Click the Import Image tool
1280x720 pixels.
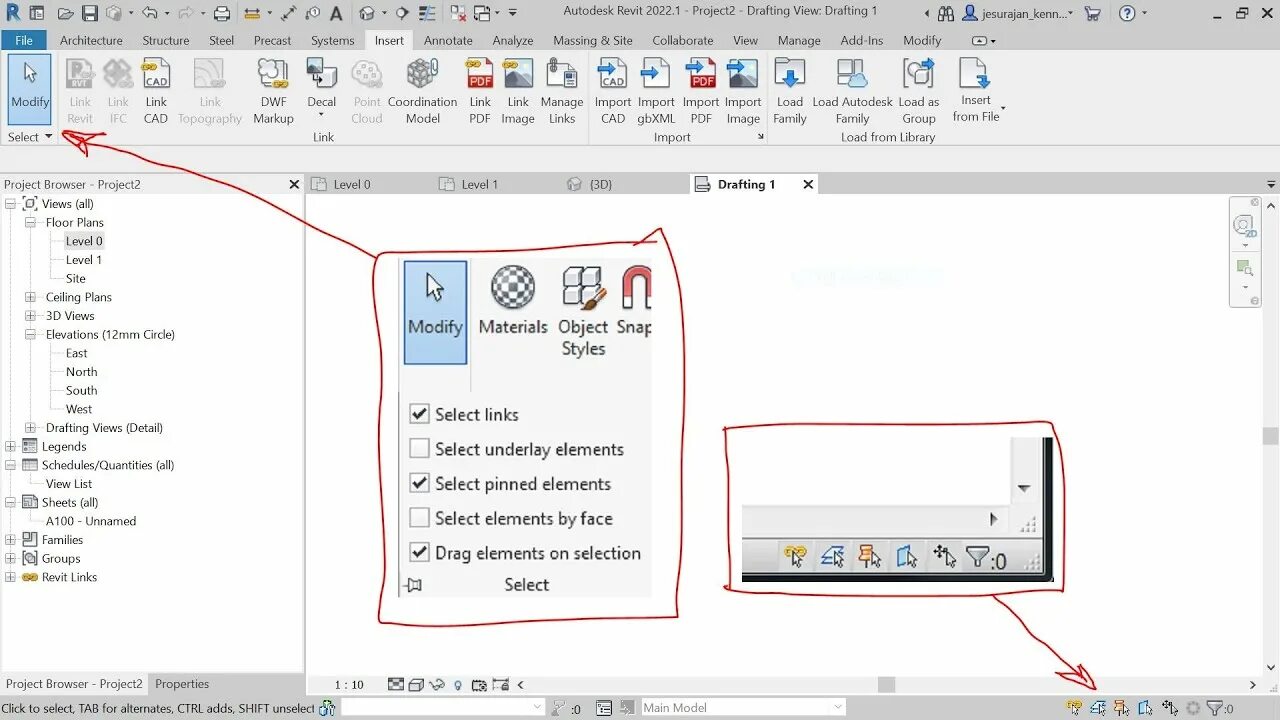point(743,92)
